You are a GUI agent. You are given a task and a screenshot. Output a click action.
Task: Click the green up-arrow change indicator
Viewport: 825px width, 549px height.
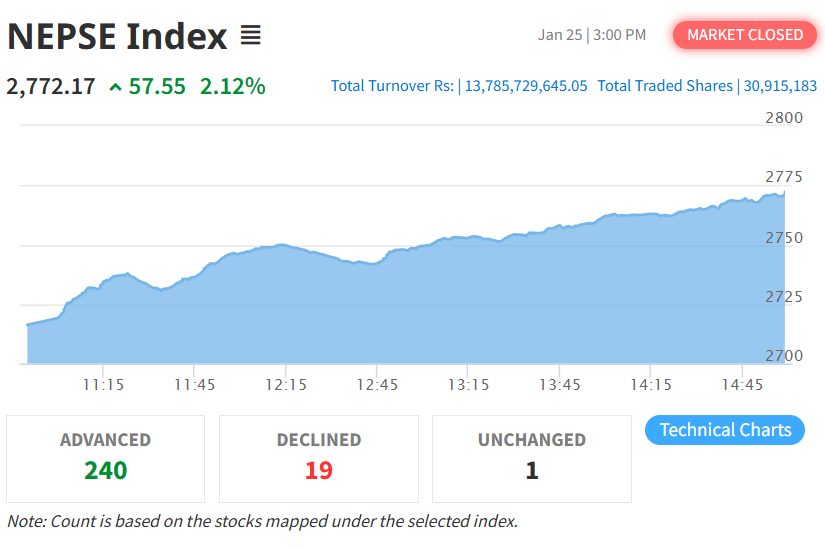(x=116, y=87)
